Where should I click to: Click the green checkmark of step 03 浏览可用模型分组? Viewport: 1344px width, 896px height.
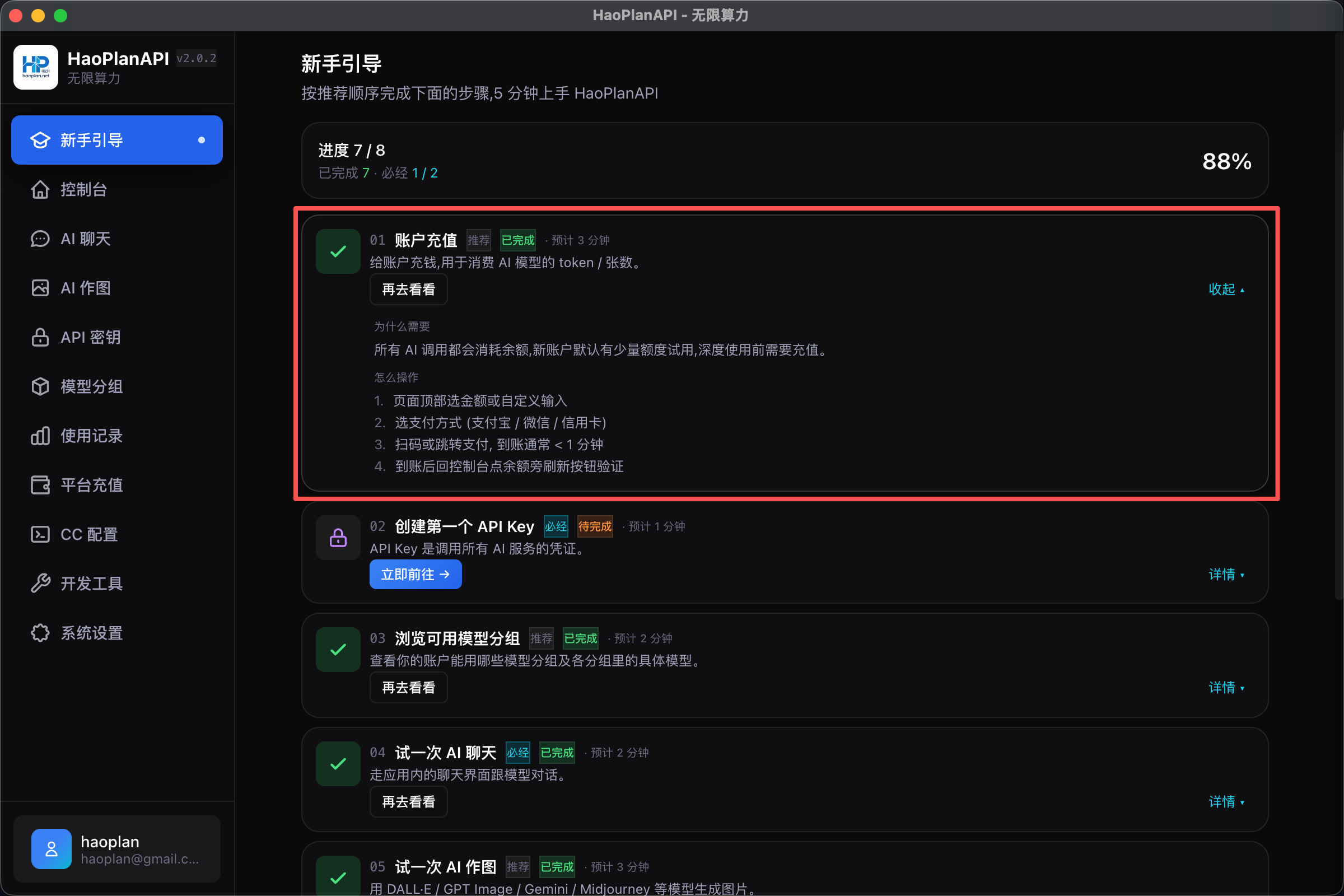(x=338, y=650)
